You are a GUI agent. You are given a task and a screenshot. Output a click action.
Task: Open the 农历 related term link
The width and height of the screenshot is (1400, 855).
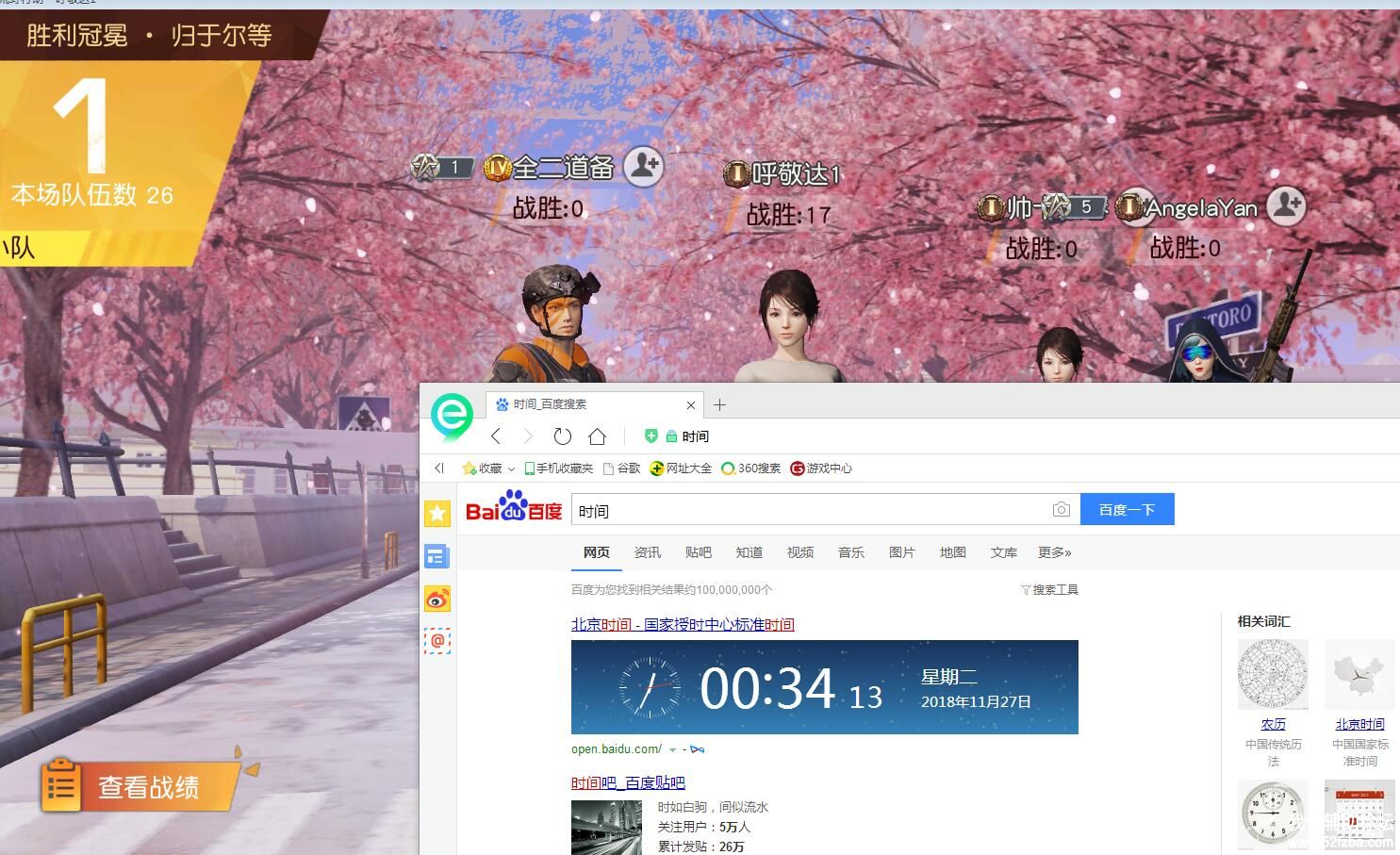tap(1273, 724)
